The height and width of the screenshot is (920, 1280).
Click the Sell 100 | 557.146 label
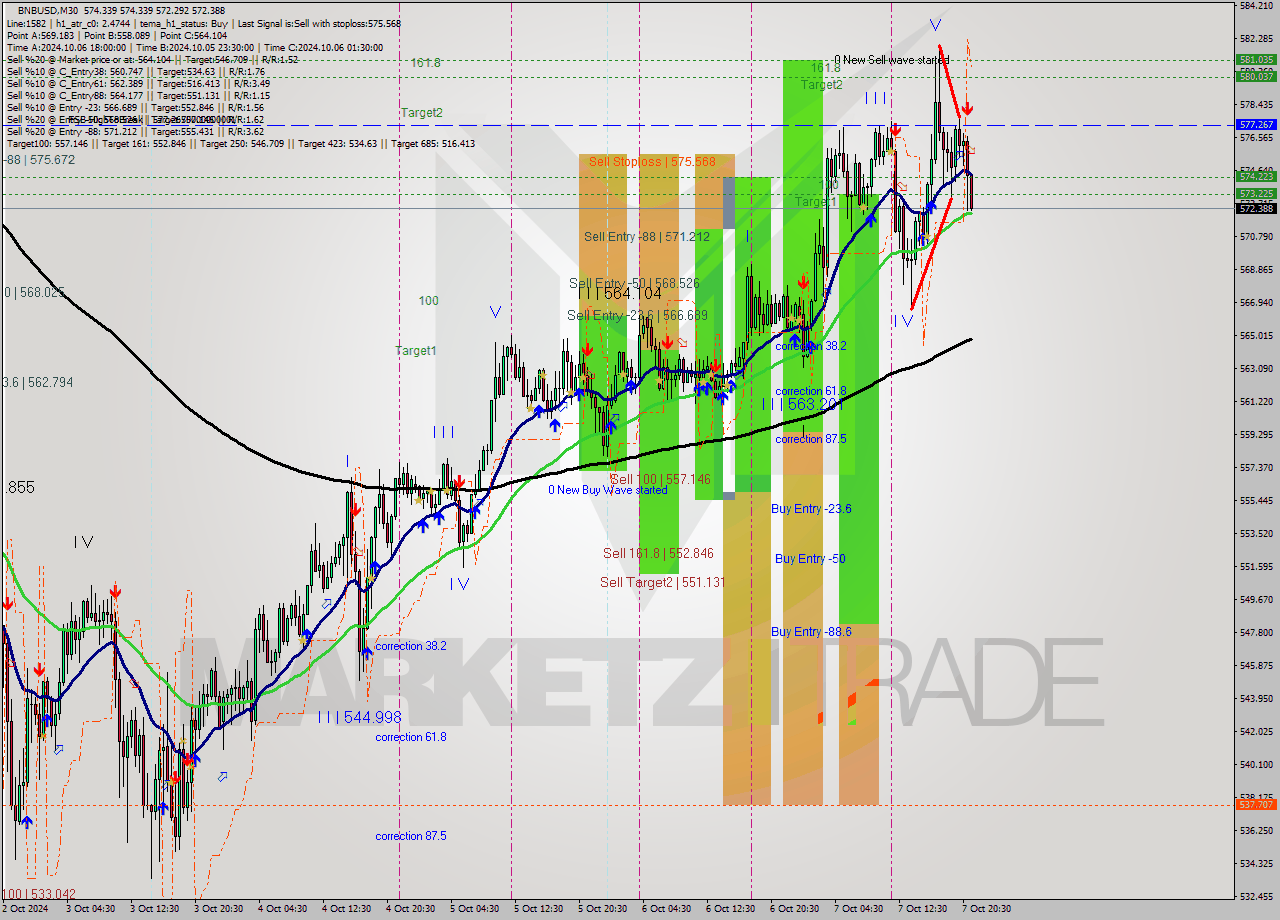click(x=660, y=479)
